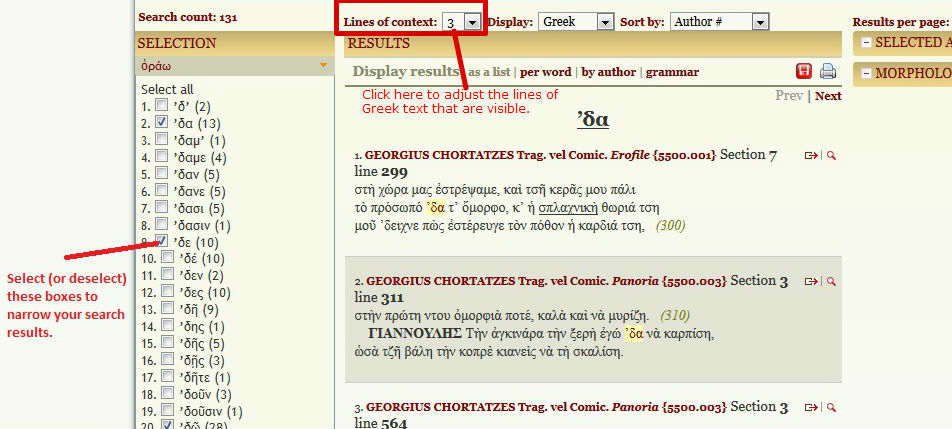Check the ’δαν (5) checkbox
This screenshot has height=429, width=952.
coord(162,174)
